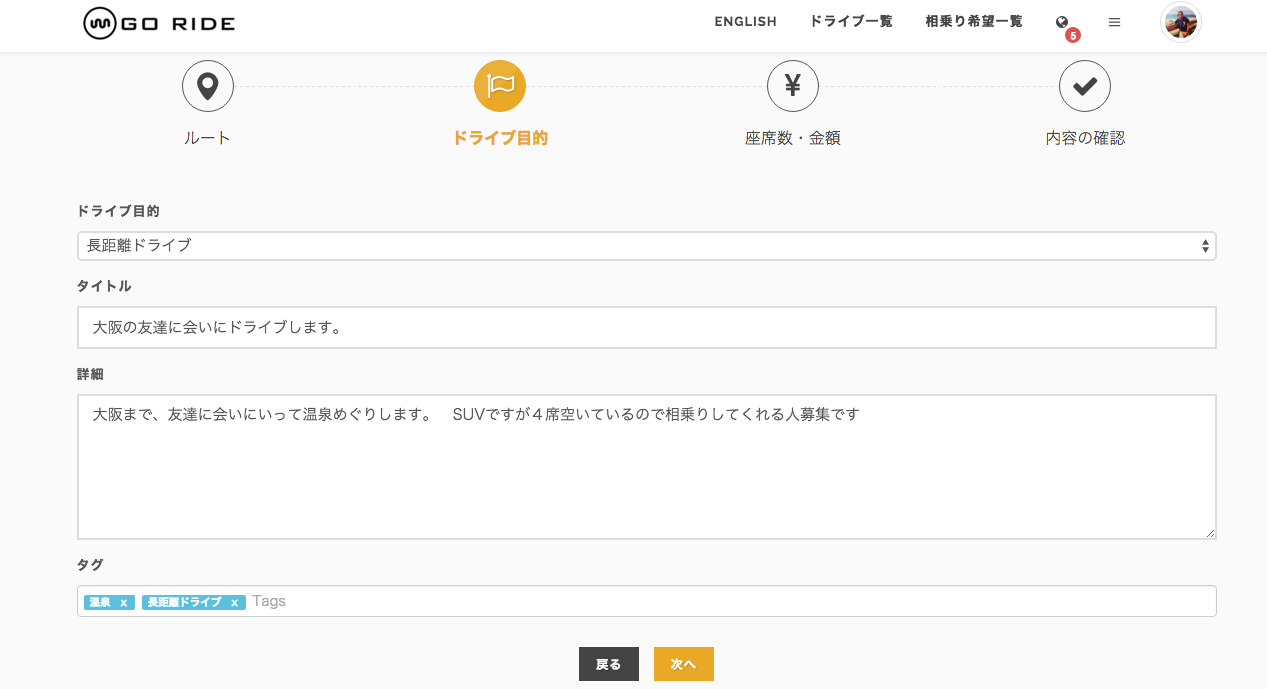Open 相乗り希望一覧 in the navigation

click(974, 22)
